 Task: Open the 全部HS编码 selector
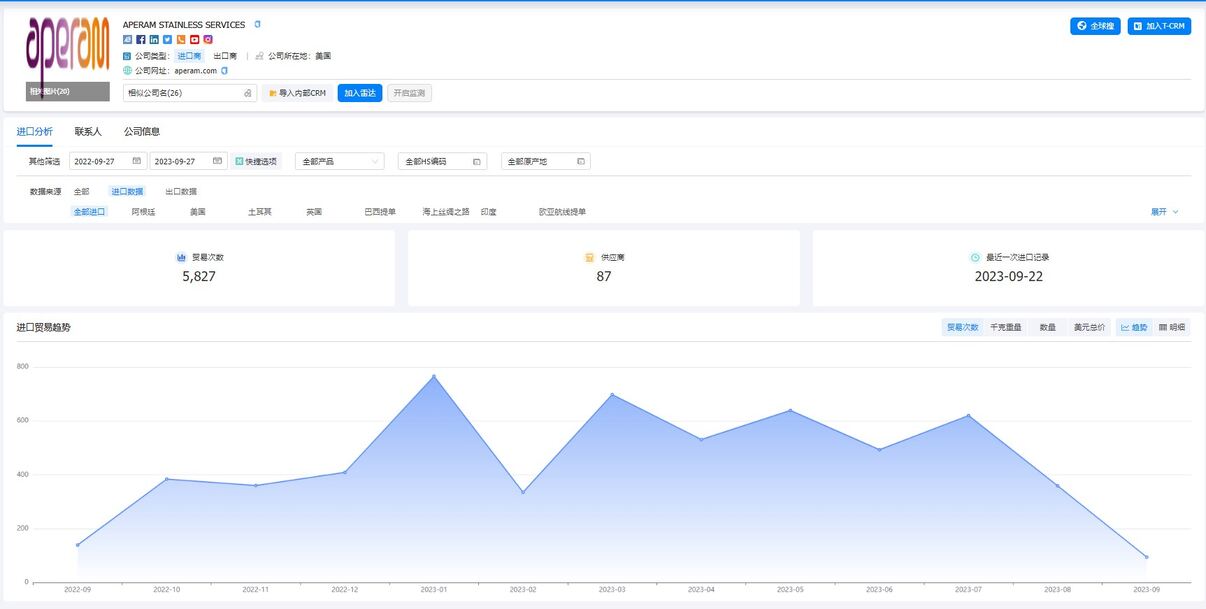point(442,161)
